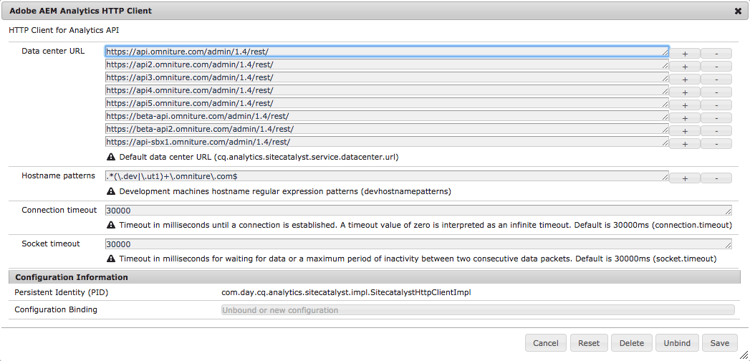Close the Adobe AEM Analytics HTTP Client dialog

click(x=738, y=11)
